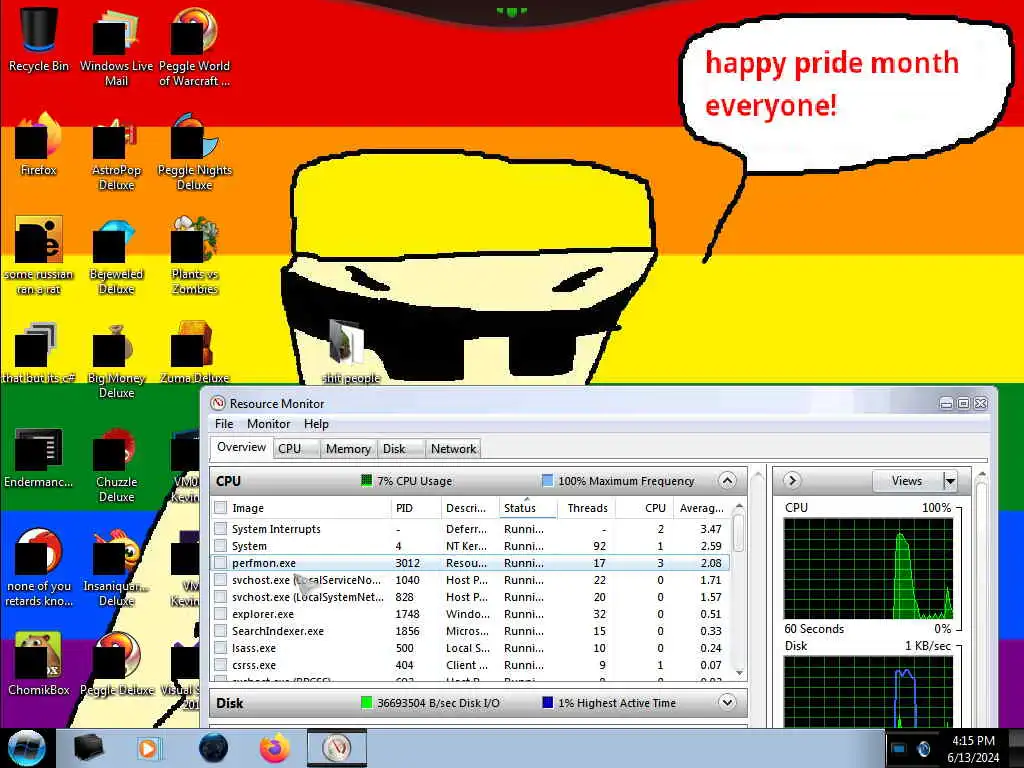This screenshot has width=1024, height=768.
Task: Switch to the Network tab
Action: [453, 449]
